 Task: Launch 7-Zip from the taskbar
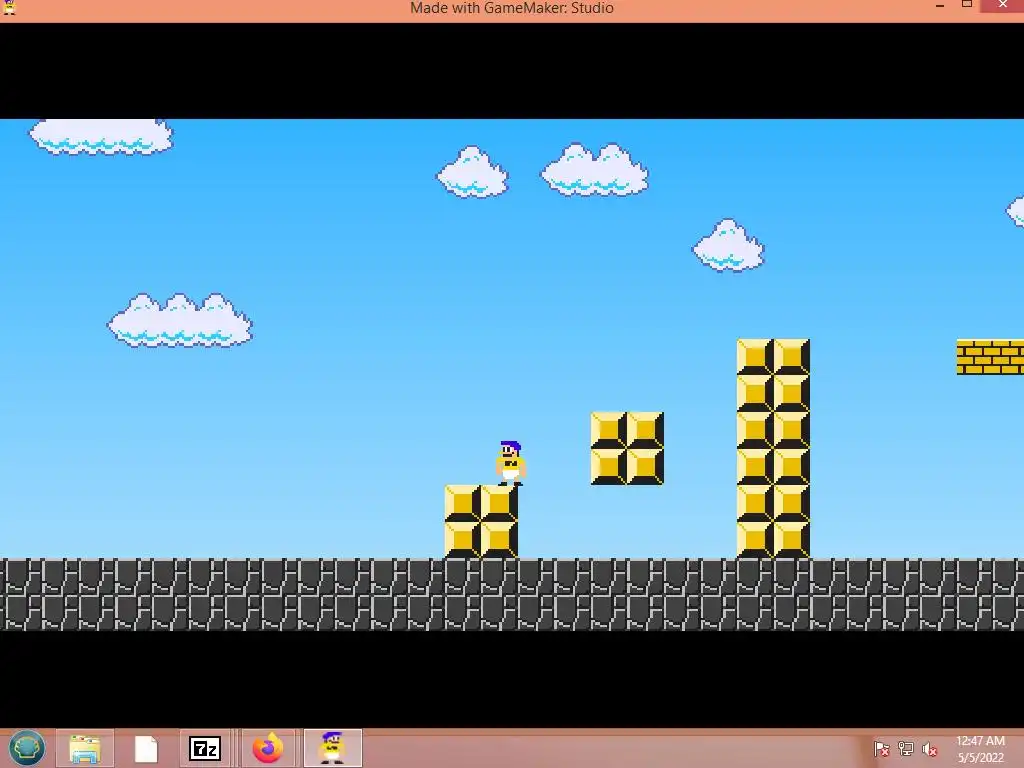pyautogui.click(x=204, y=748)
